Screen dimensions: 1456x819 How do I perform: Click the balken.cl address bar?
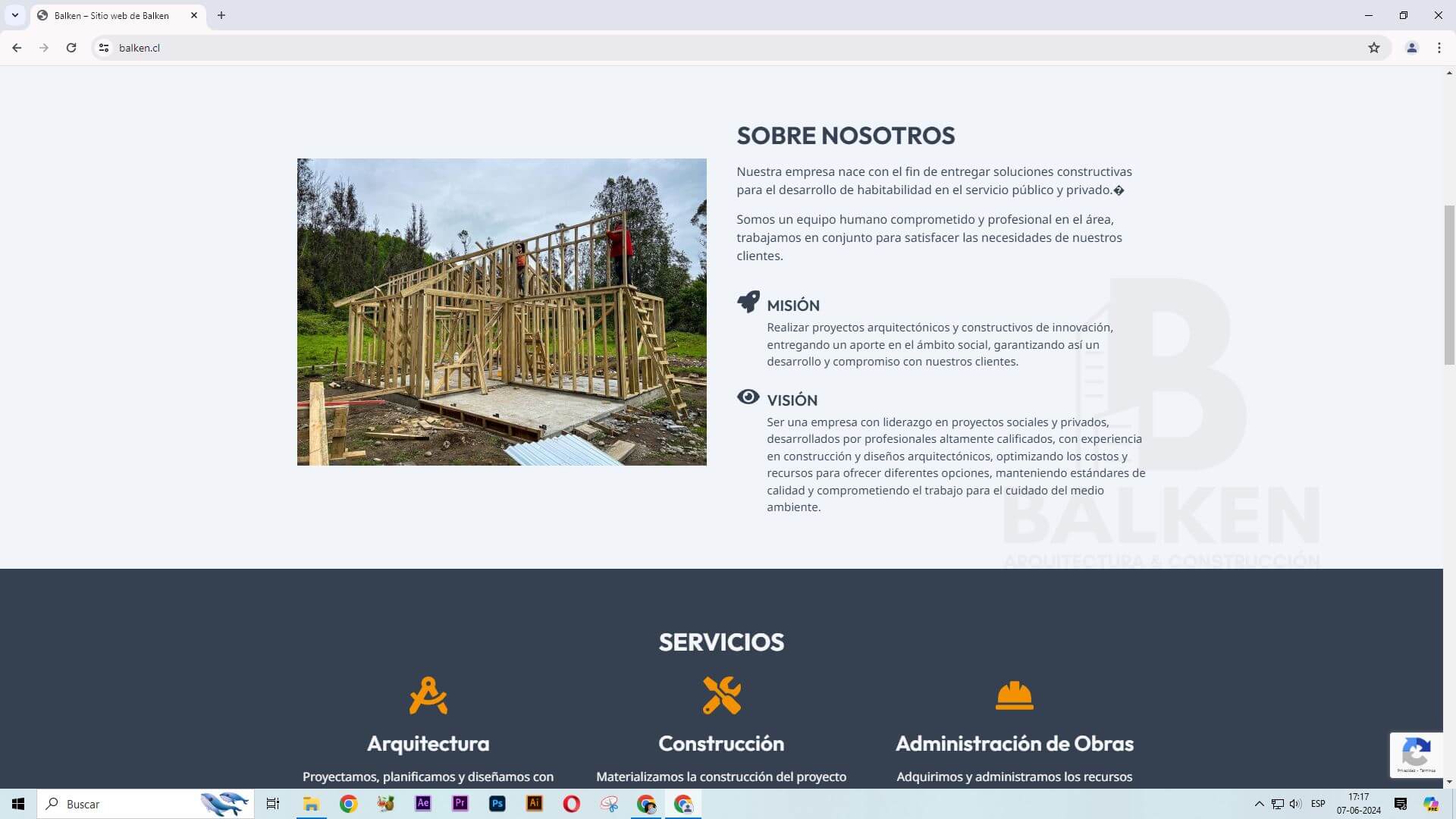click(x=682, y=48)
